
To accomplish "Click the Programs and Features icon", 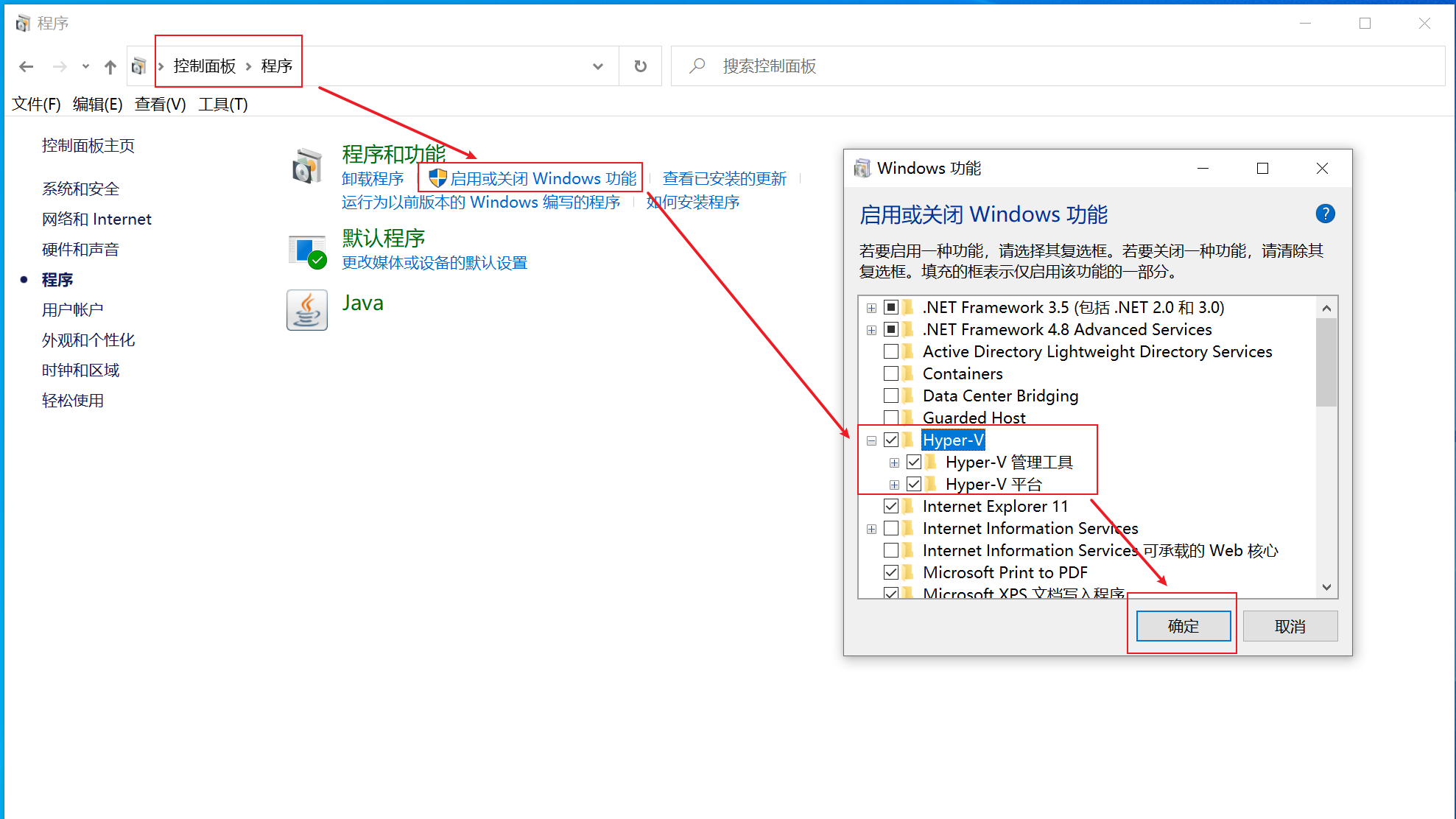I will 307,166.
